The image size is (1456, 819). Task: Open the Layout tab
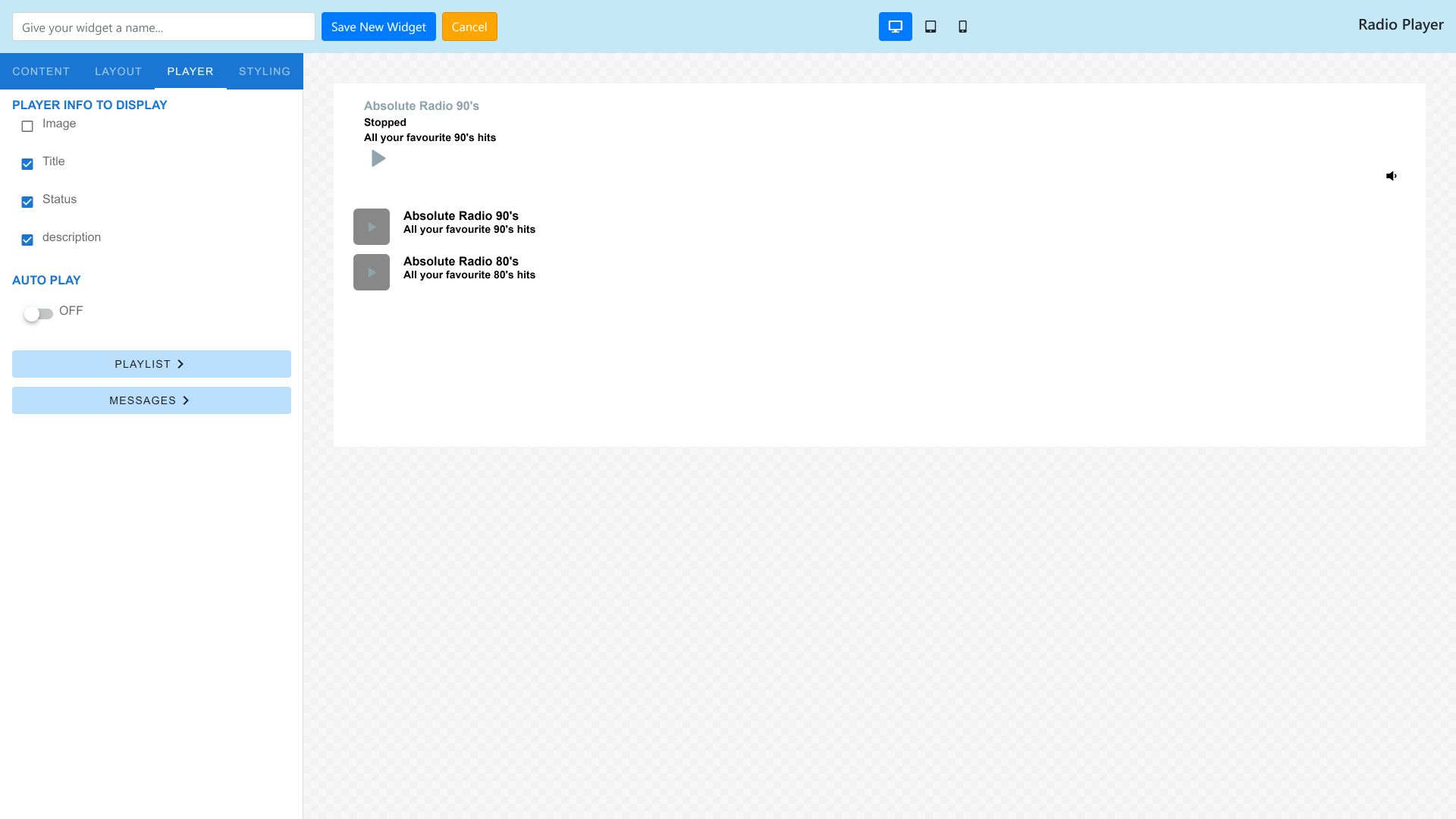(118, 71)
